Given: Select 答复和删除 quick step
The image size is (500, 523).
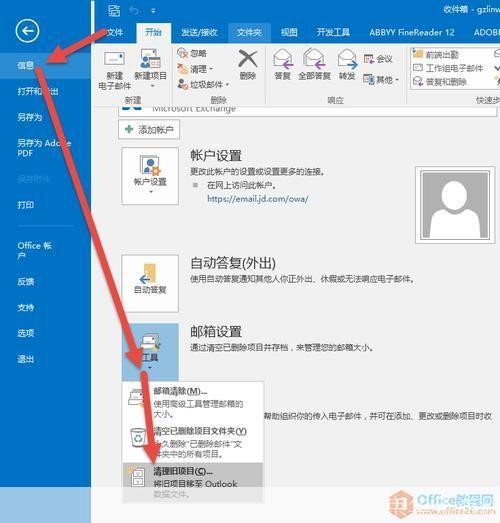Looking at the screenshot, I should tap(440, 82).
